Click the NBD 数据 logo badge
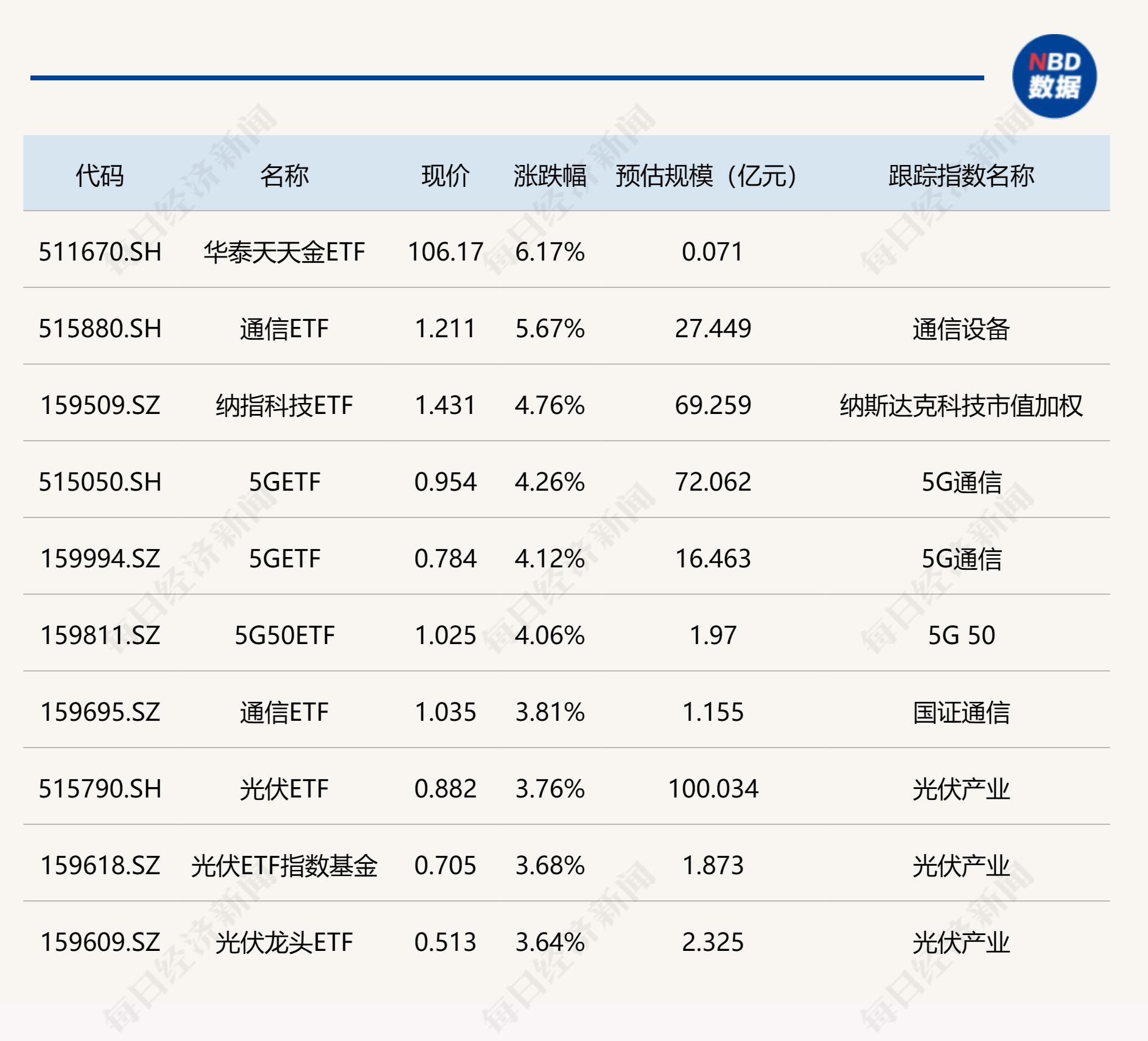The image size is (1148, 1041). (1054, 76)
